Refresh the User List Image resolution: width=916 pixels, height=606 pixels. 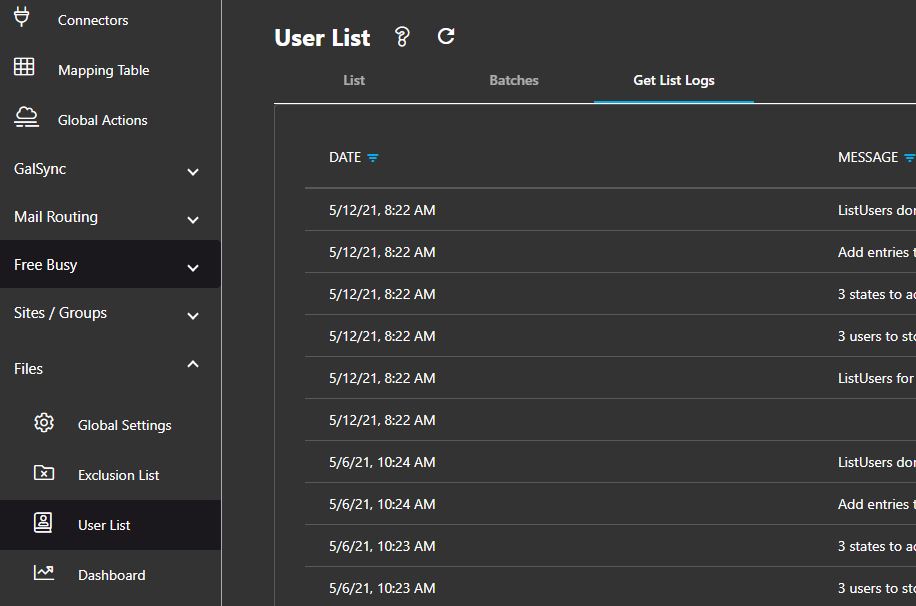(x=446, y=36)
